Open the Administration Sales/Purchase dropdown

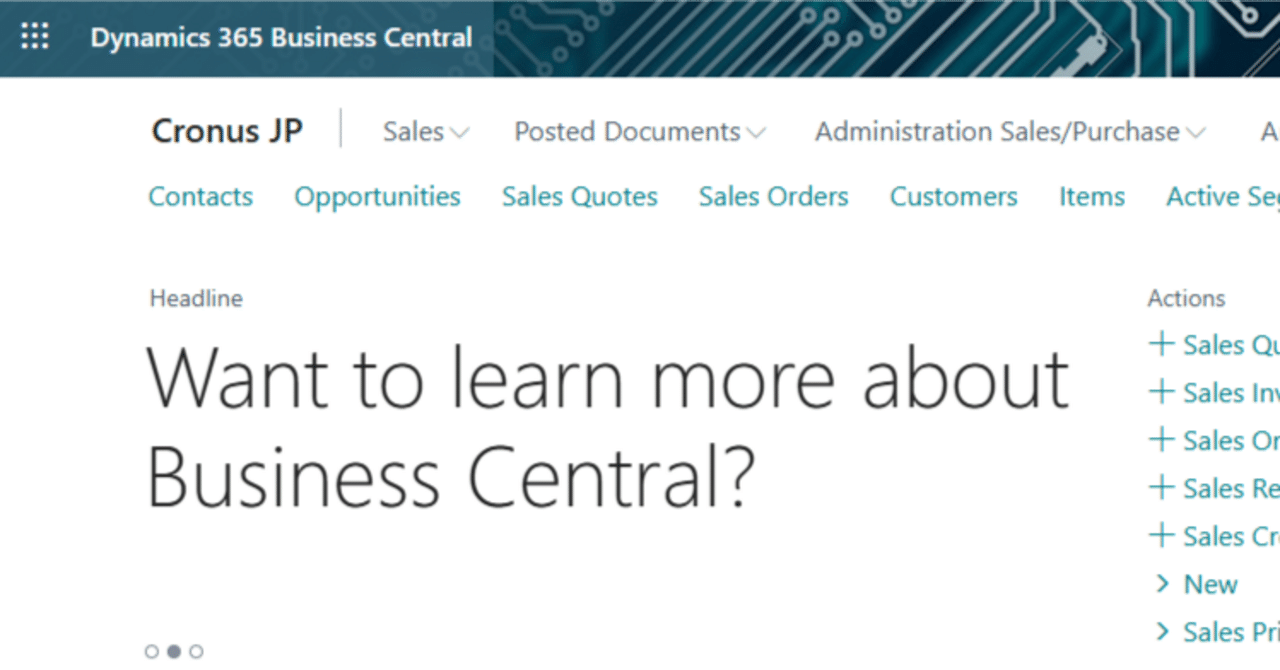click(x=1009, y=131)
